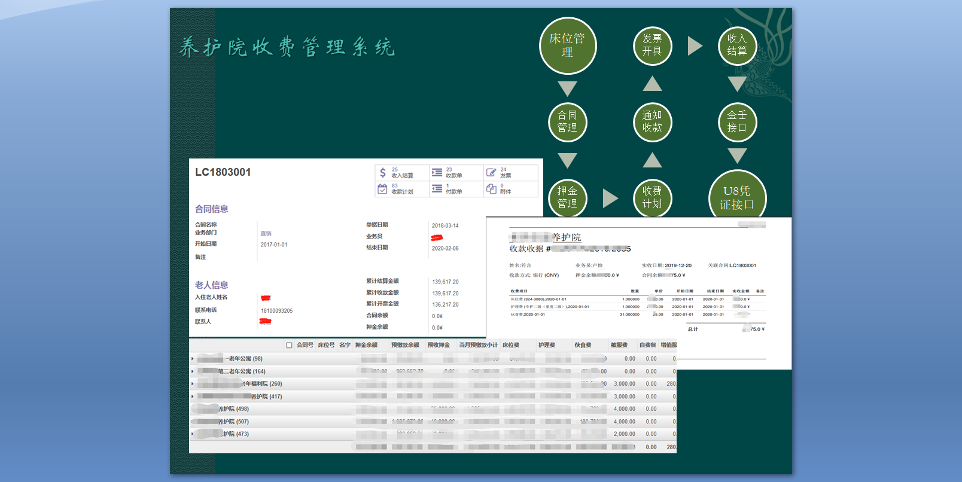Sort by the 合同号 column header
962x482 pixels.
click(305, 345)
